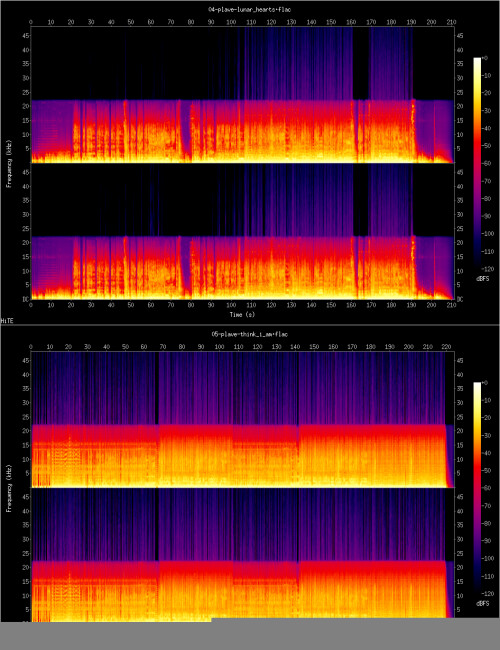Click the upper channel spectrogram of lunar_hearts

[x=243, y=95]
